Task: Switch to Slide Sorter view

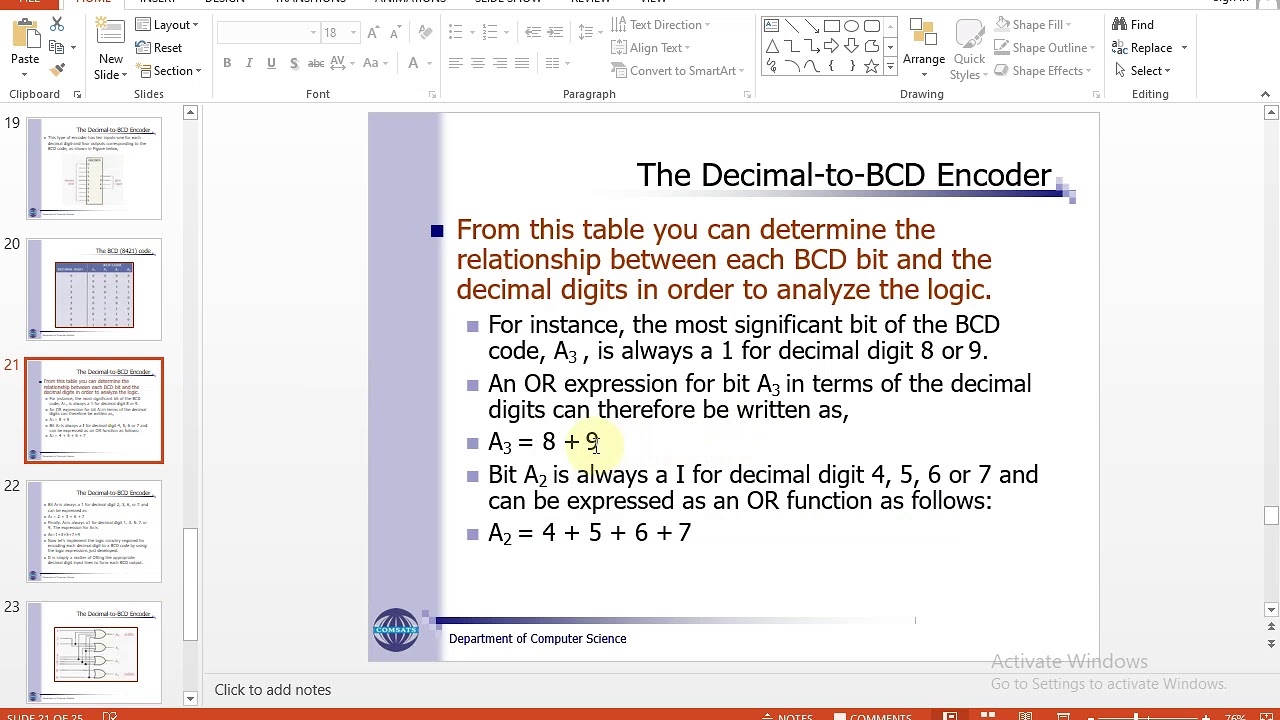Action: click(x=988, y=716)
